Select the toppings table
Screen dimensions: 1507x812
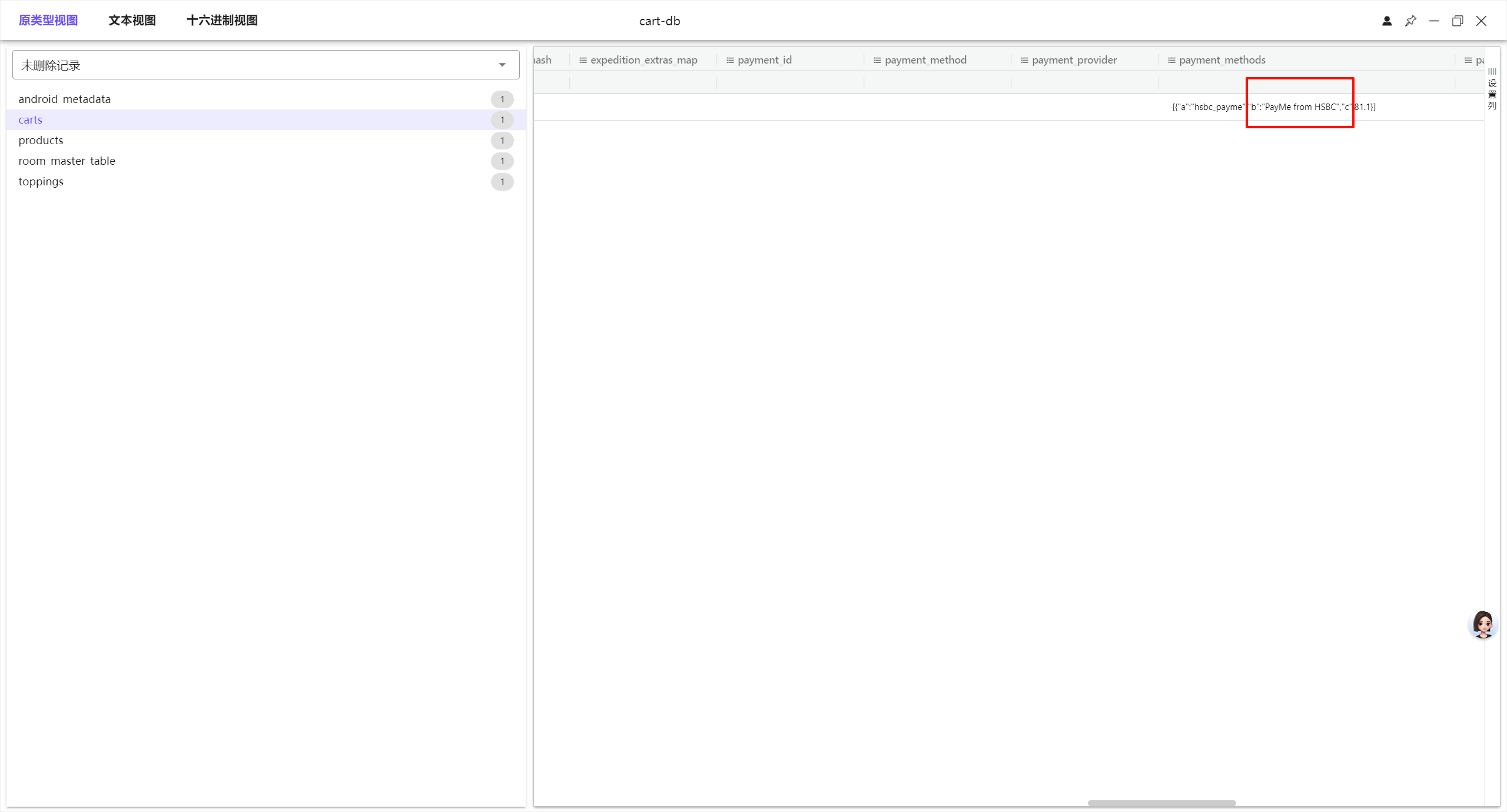[x=41, y=181]
